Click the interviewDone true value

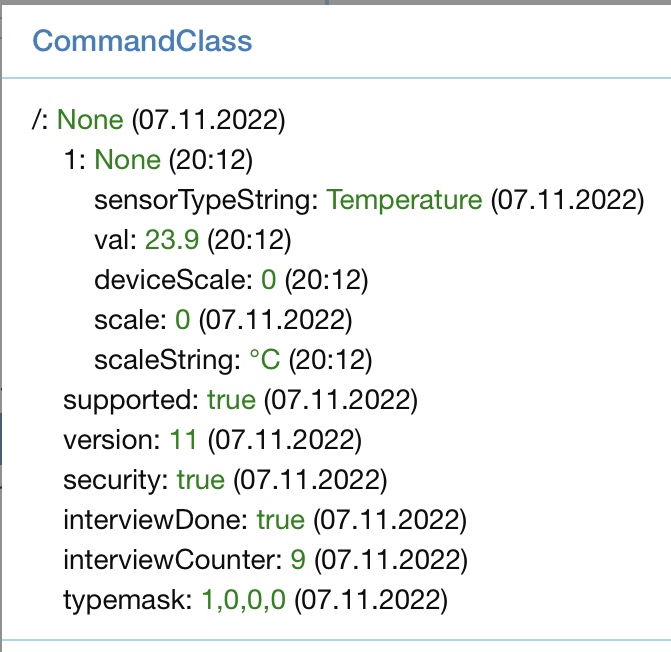[x=280, y=520]
